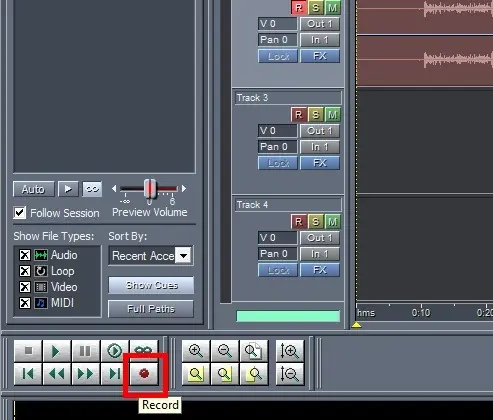Zoom in vertically on tracks

pyautogui.click(x=290, y=351)
